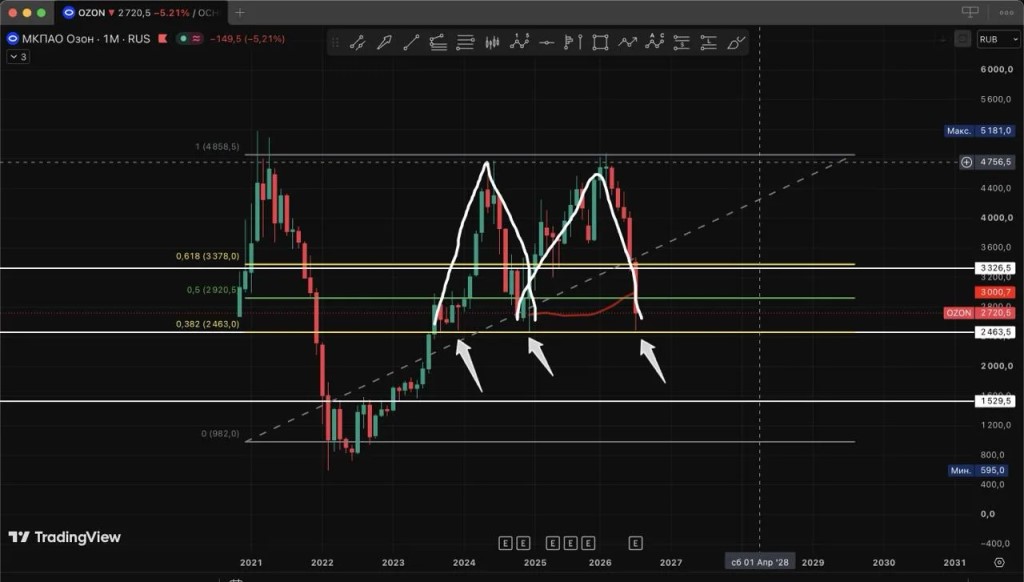Click 2021 on the time axis
1024x582 pixels.
click(x=251, y=562)
